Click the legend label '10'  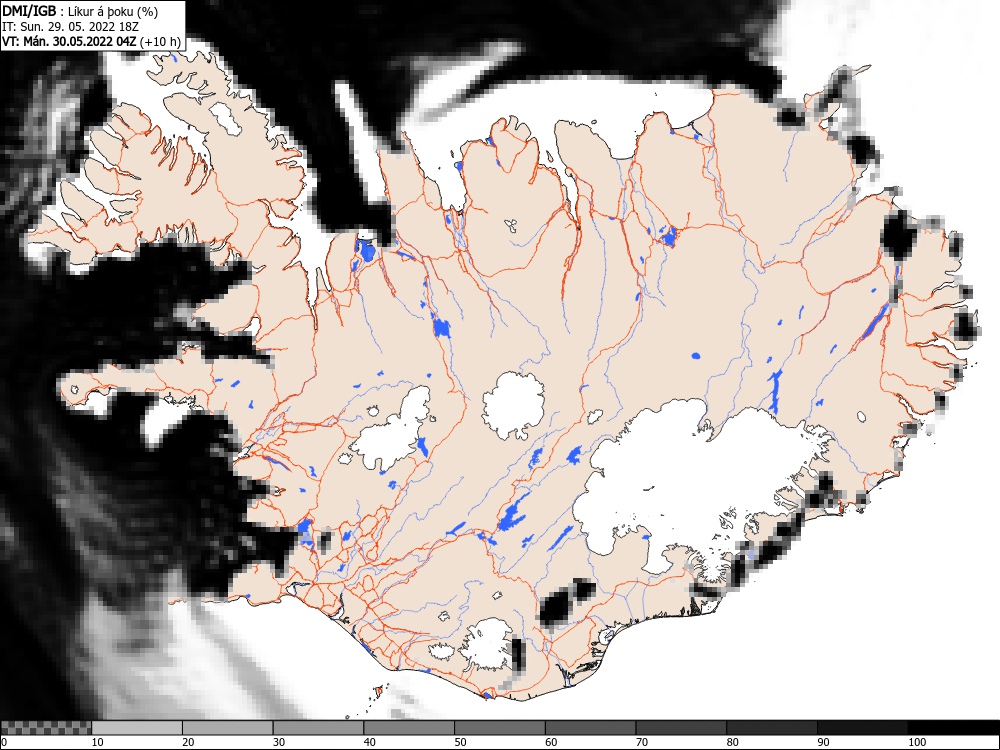pos(98,742)
